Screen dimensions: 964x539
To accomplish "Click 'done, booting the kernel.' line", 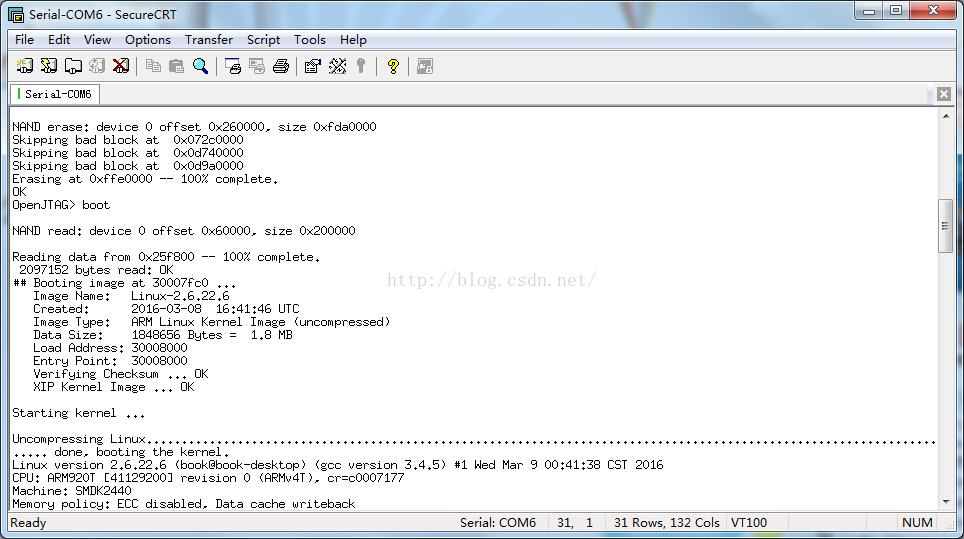I will coord(120,452).
